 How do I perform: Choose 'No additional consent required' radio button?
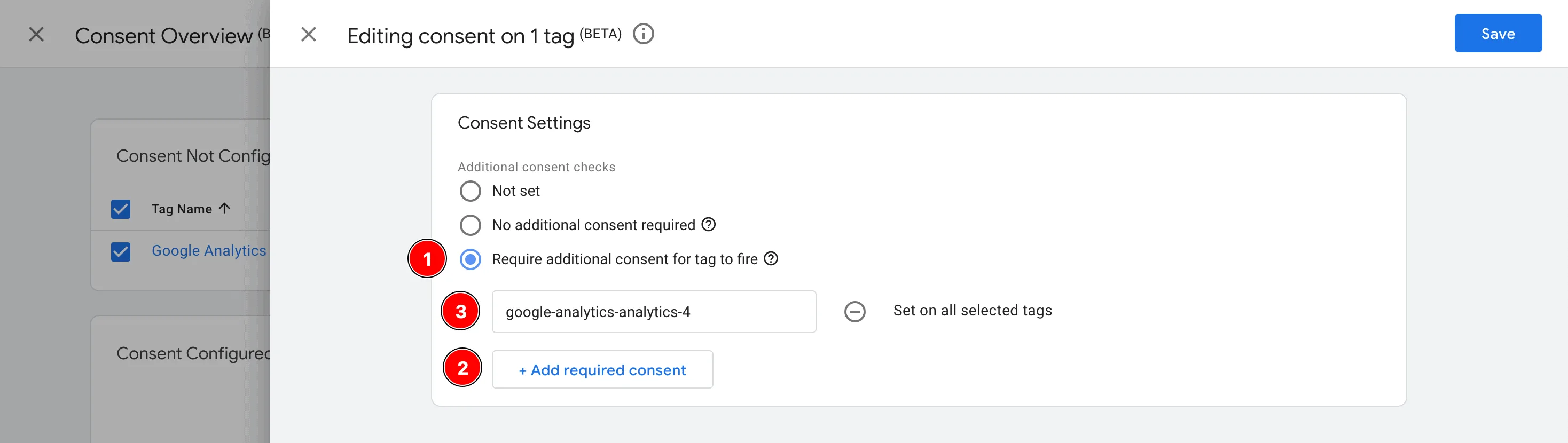470,225
